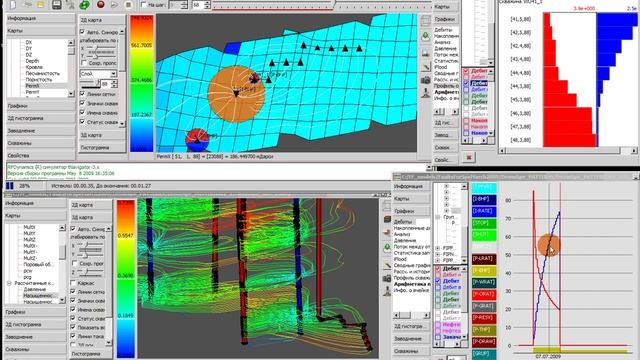Click the yellow folder open icon in the top toolbar
Screen dimensions: 640x360
[40, 4]
